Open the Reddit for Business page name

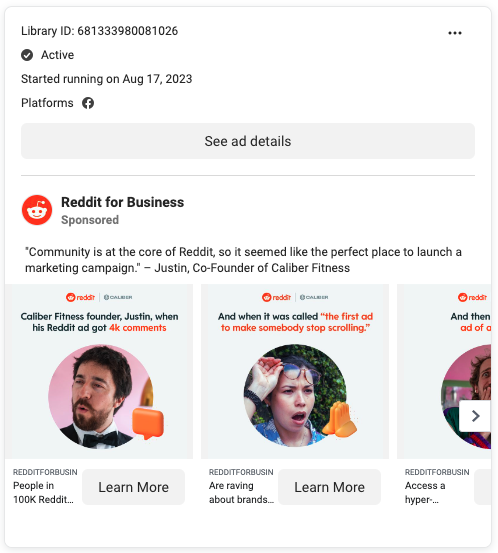click(122, 202)
